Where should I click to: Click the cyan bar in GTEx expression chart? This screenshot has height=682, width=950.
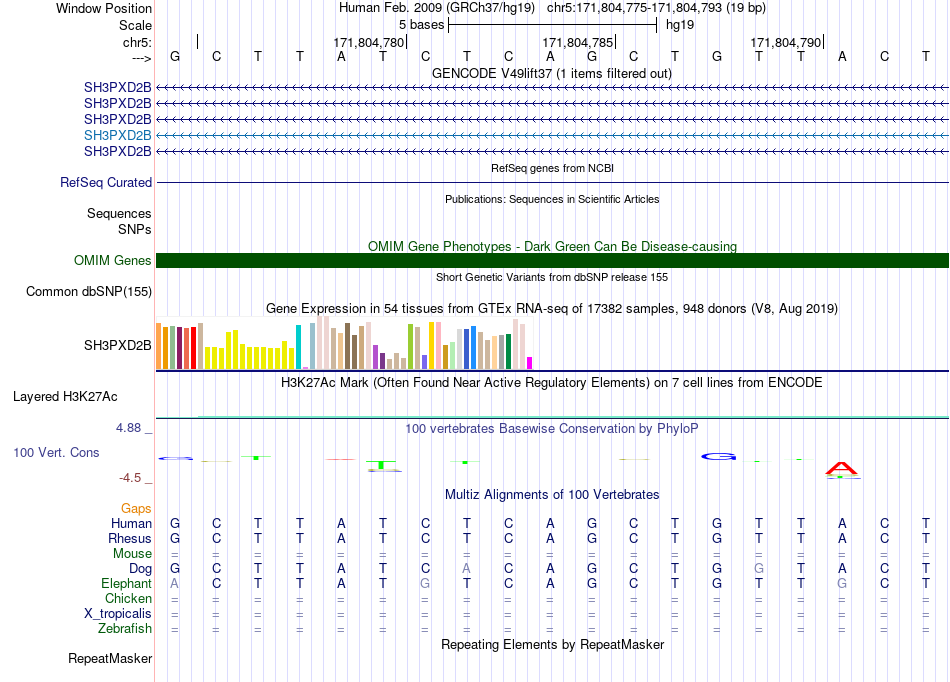click(x=298, y=347)
